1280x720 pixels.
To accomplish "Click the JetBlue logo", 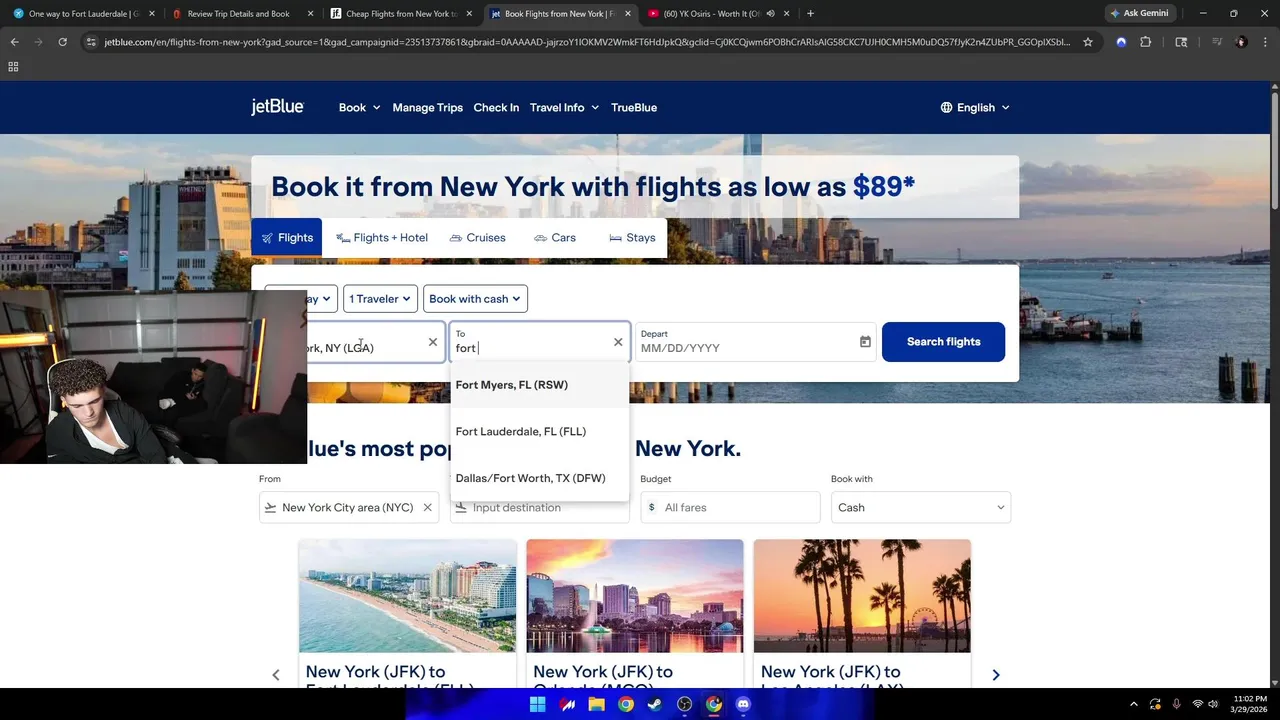I will coord(277,107).
